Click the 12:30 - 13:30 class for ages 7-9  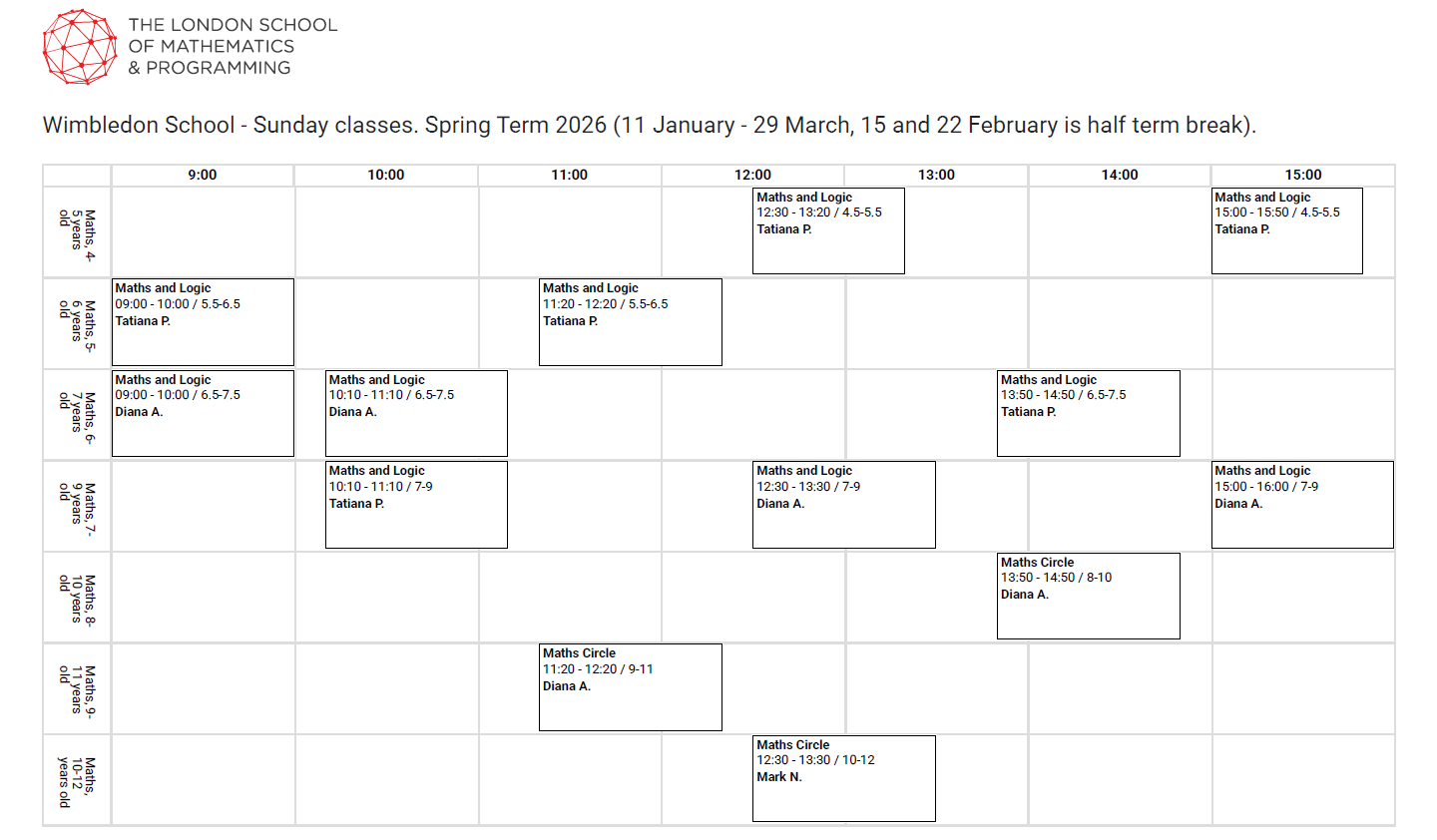pyautogui.click(x=843, y=504)
